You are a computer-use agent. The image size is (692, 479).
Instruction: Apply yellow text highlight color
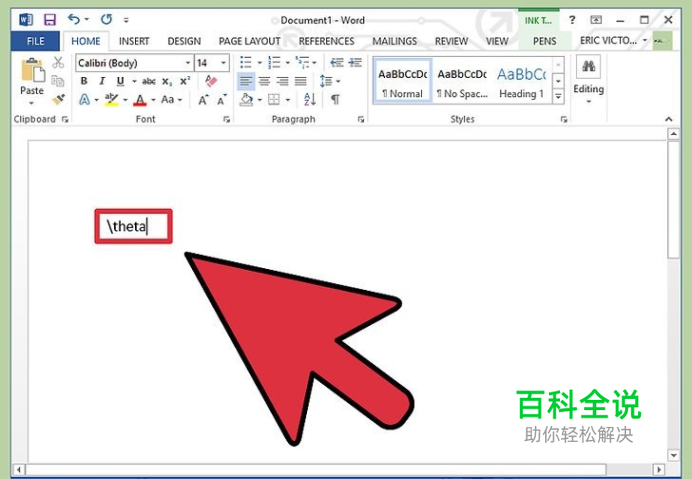(111, 100)
